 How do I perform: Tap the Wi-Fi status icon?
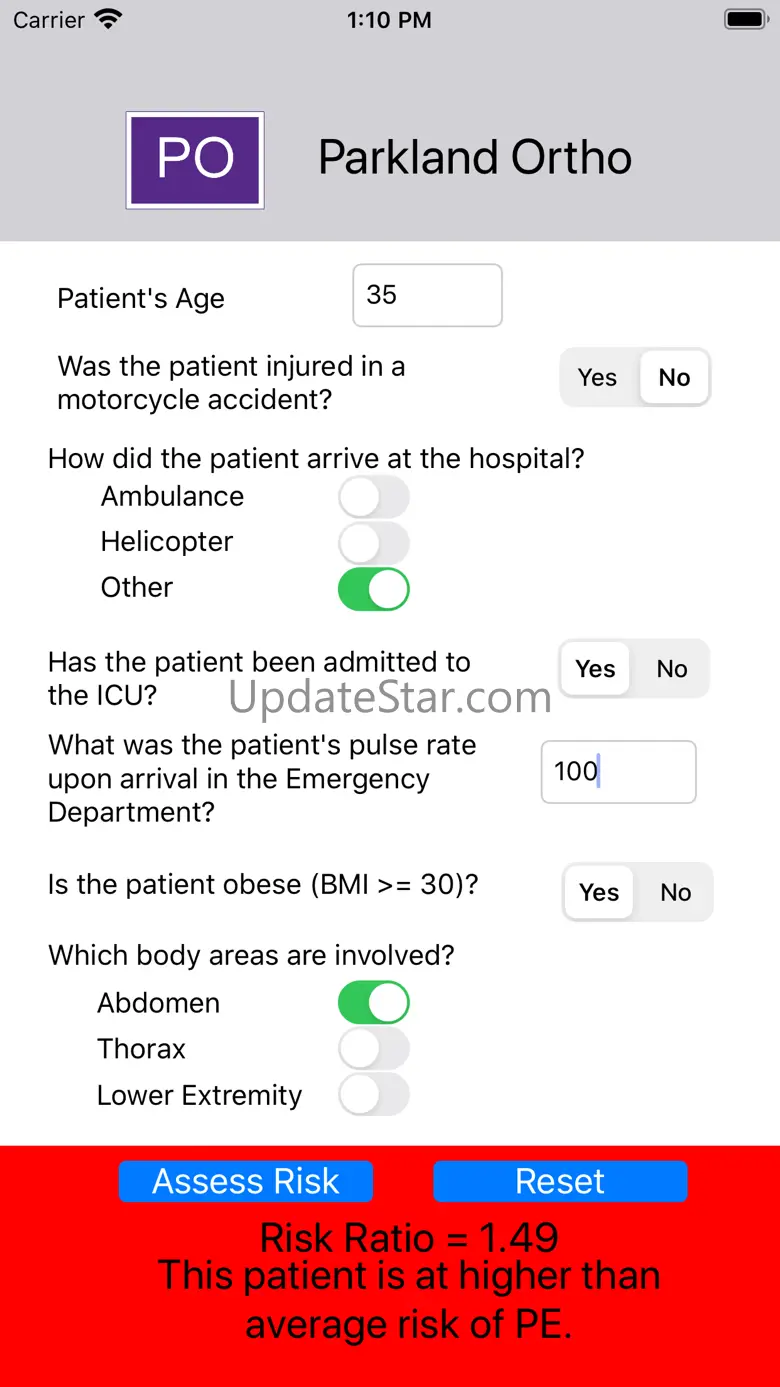tap(107, 19)
